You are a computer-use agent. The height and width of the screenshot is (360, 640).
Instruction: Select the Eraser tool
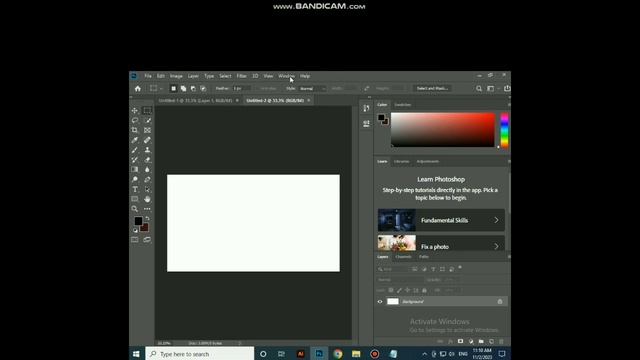[x=147, y=160]
